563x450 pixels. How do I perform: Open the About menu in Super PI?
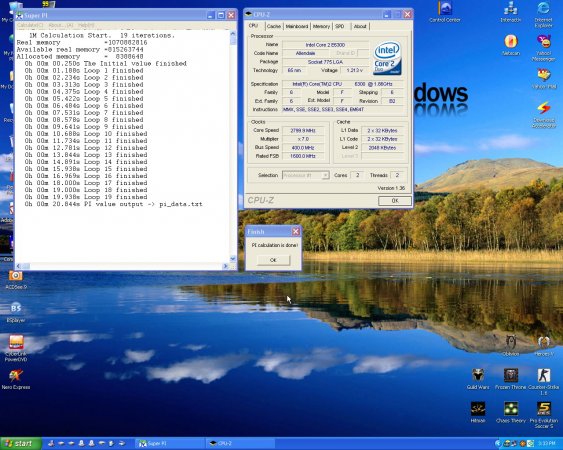pos(60,25)
